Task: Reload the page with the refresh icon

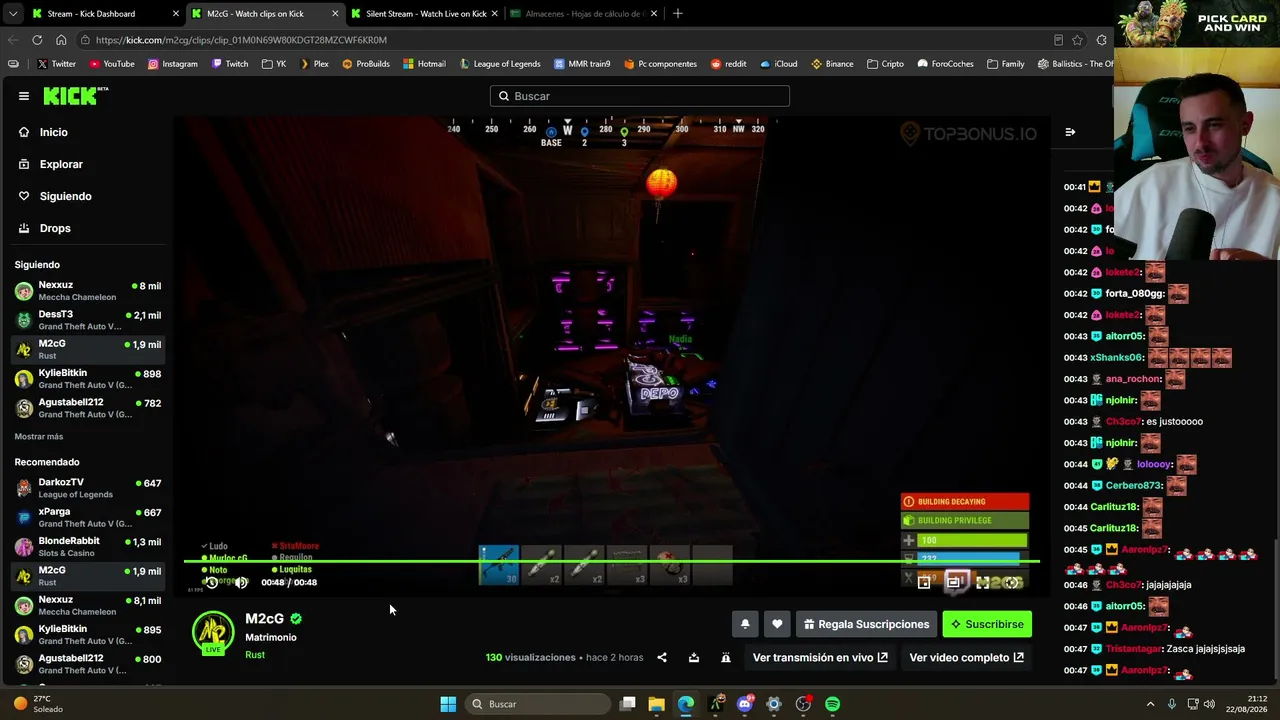Action: tap(37, 40)
